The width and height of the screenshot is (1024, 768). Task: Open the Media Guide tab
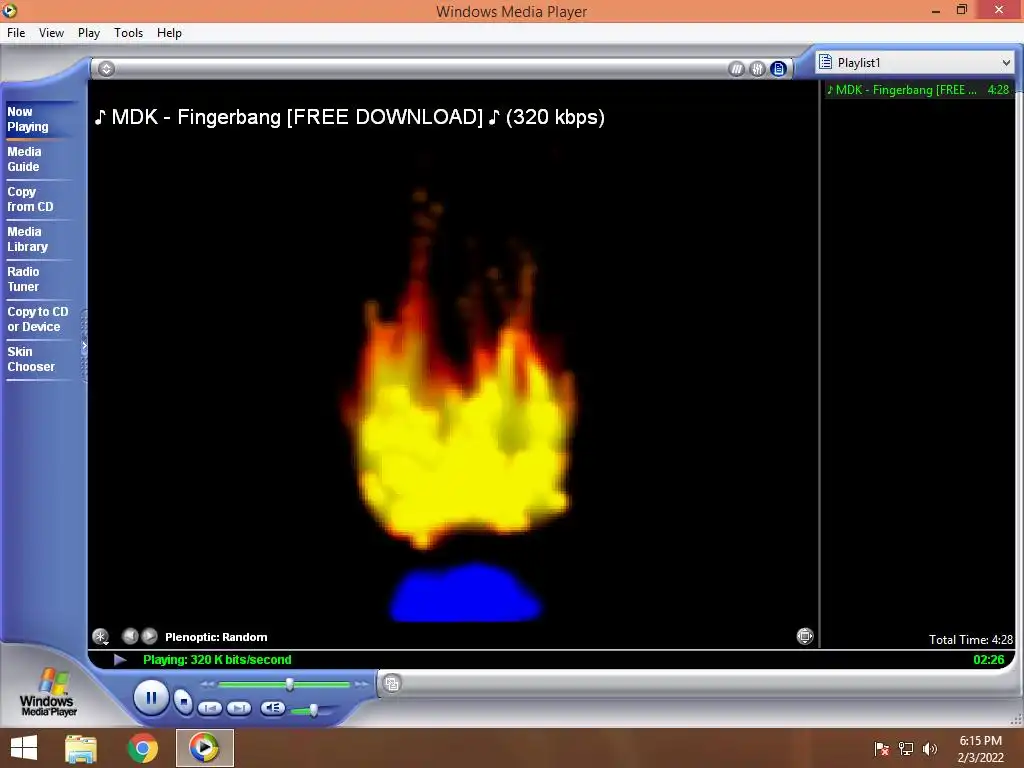click(24, 159)
